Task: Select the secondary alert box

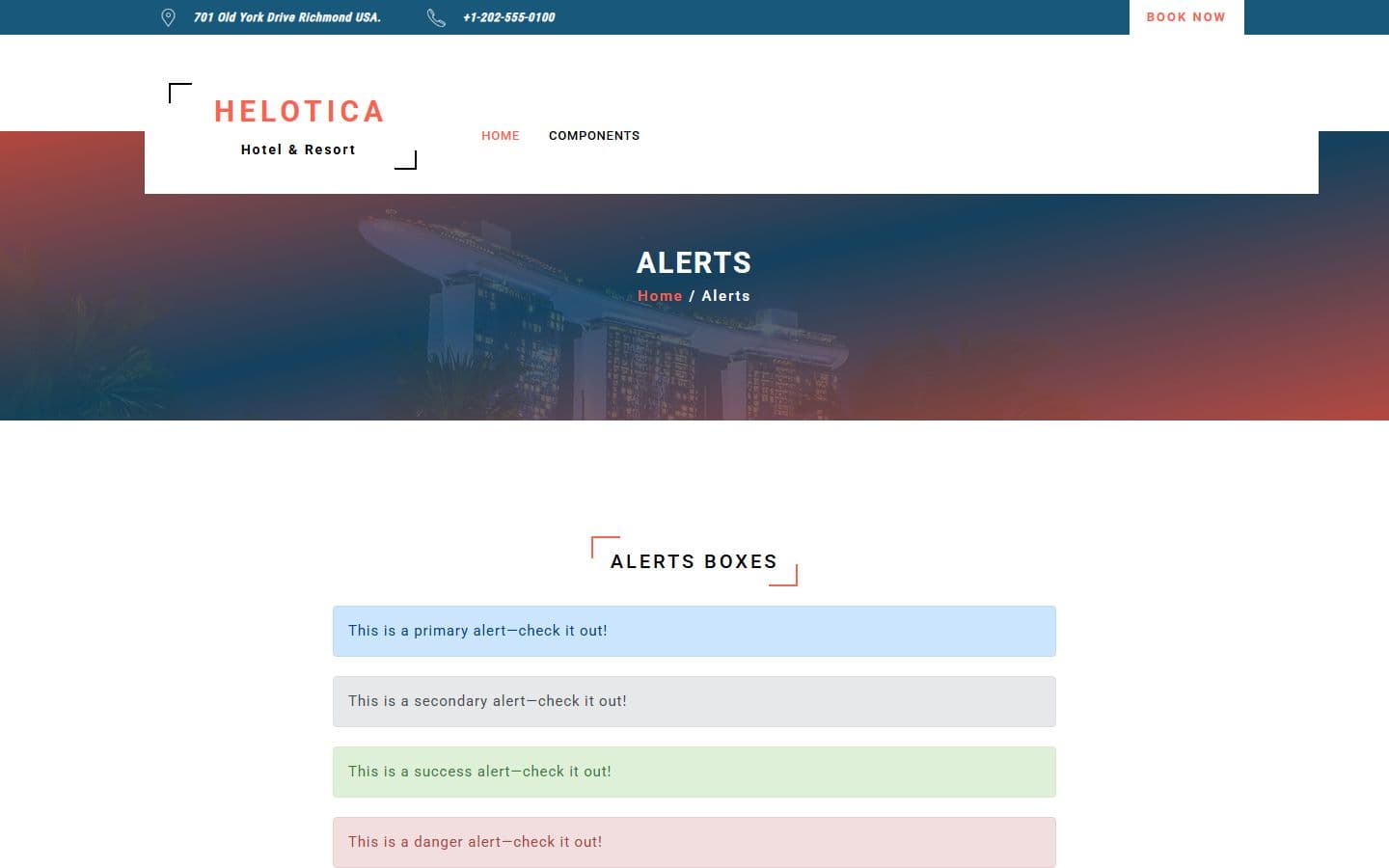Action: (694, 701)
